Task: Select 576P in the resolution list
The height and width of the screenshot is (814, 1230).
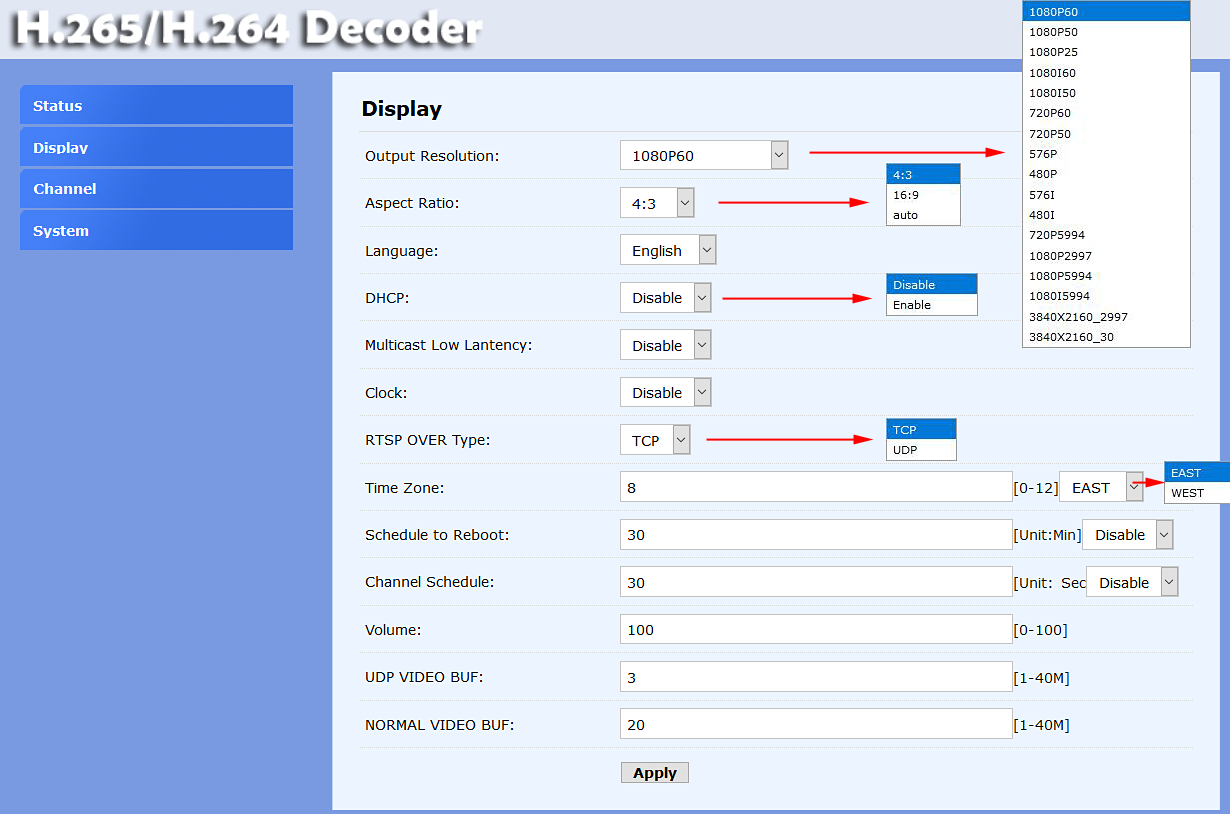Action: [x=1106, y=154]
